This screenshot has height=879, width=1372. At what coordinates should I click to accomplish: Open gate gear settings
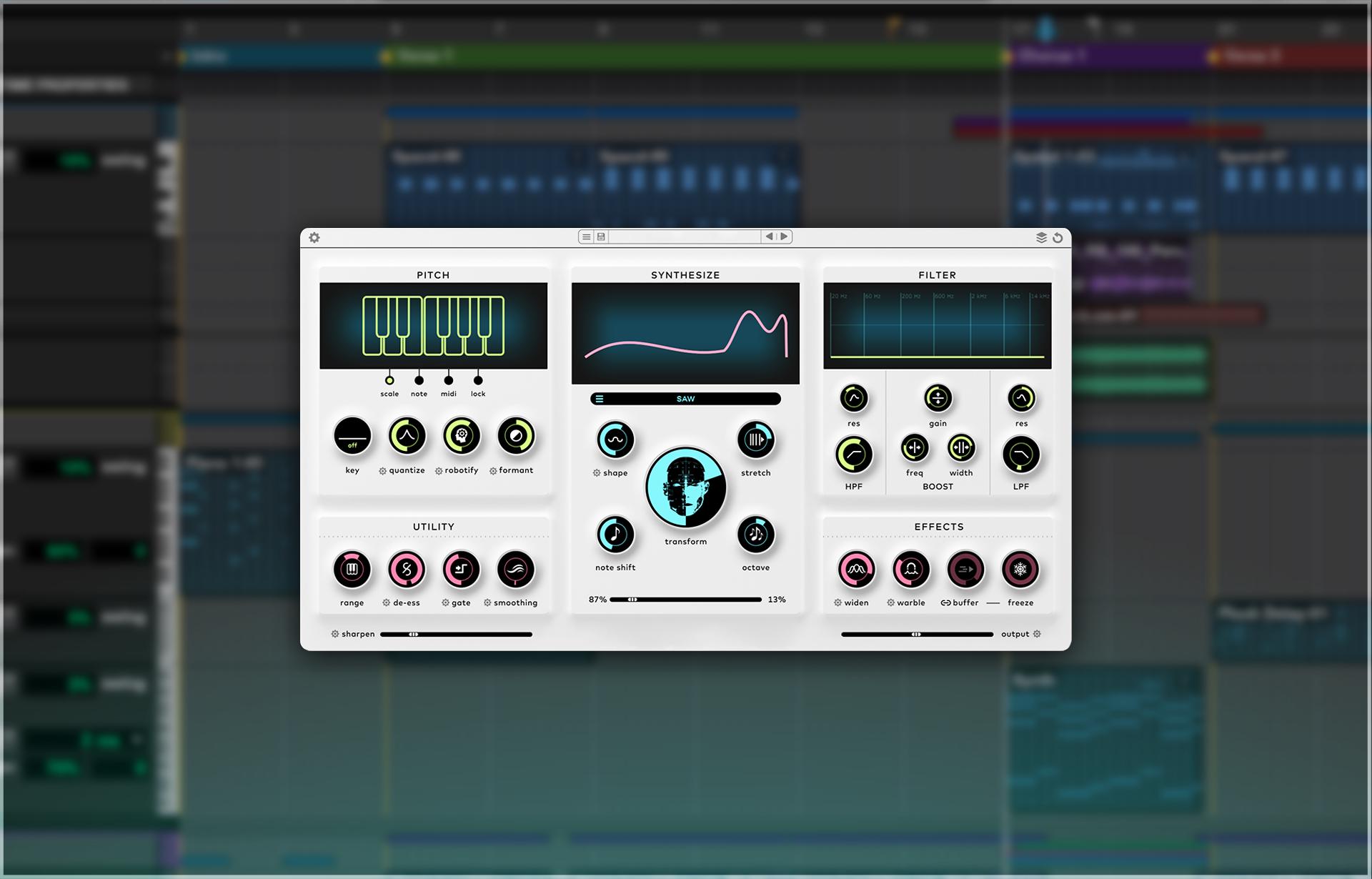446,603
